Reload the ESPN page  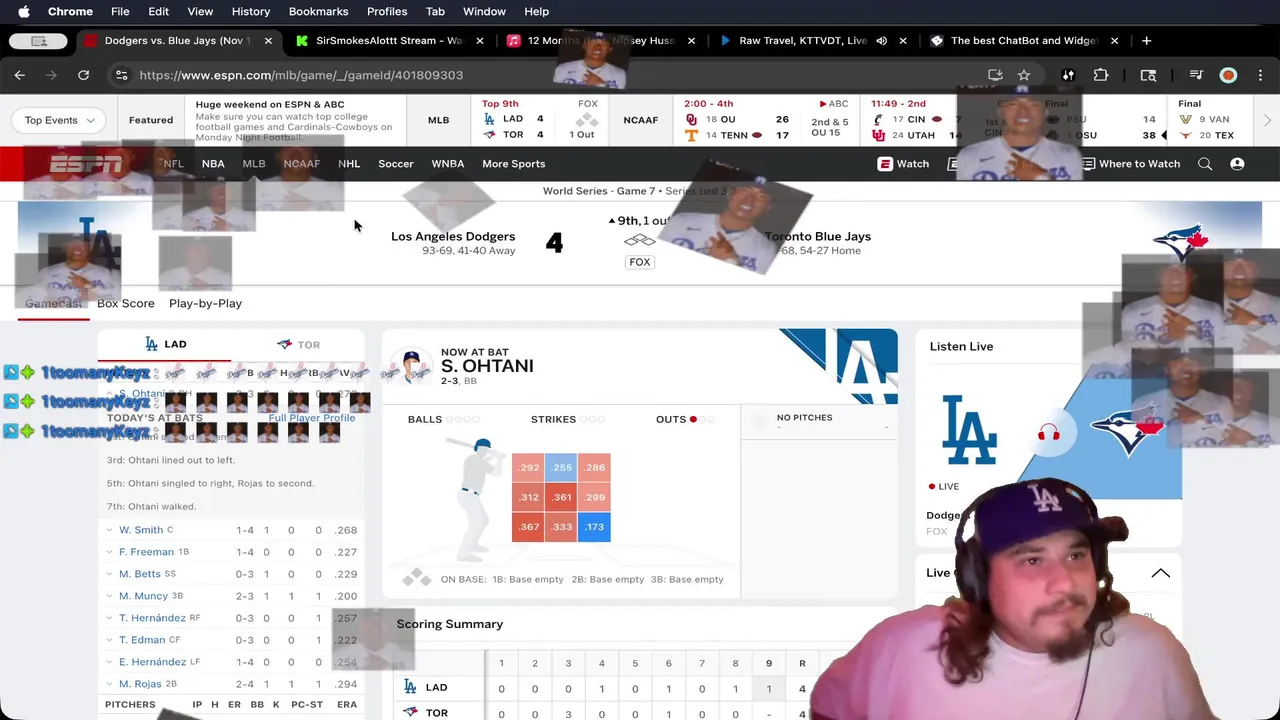point(83,75)
